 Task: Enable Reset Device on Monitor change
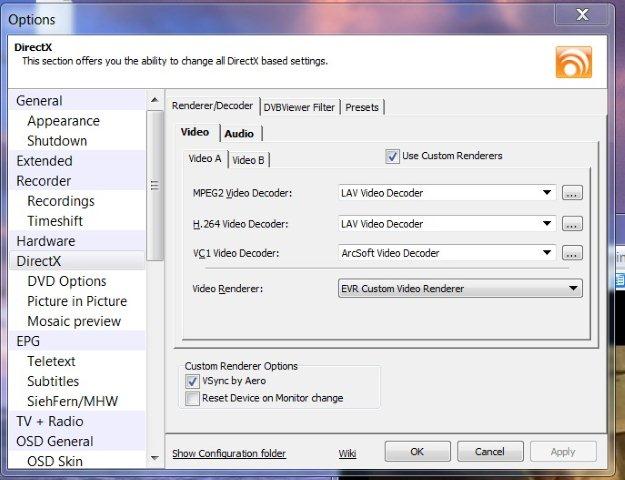click(x=193, y=398)
